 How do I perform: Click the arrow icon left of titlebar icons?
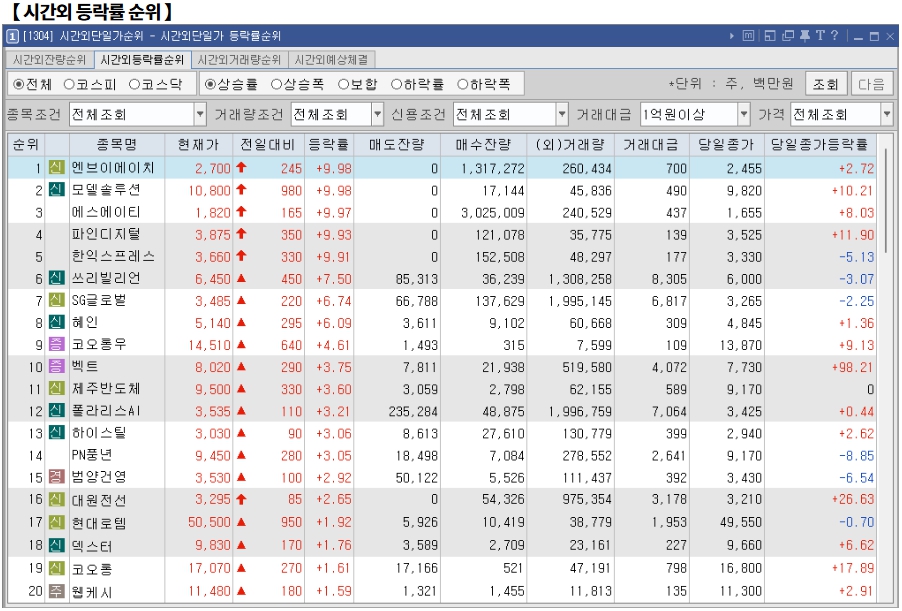coord(733,36)
